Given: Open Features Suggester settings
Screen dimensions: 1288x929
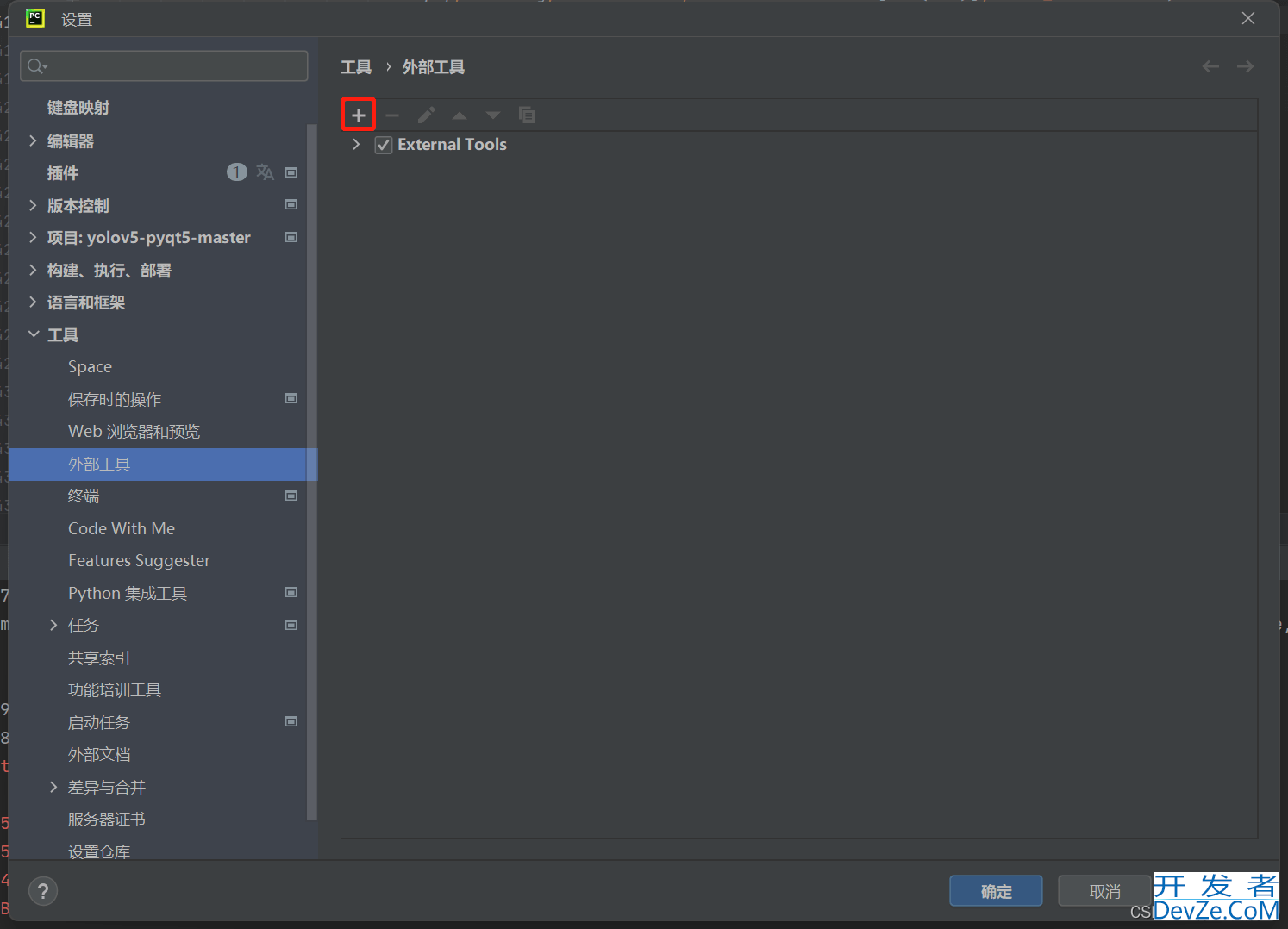Looking at the screenshot, I should (x=139, y=561).
